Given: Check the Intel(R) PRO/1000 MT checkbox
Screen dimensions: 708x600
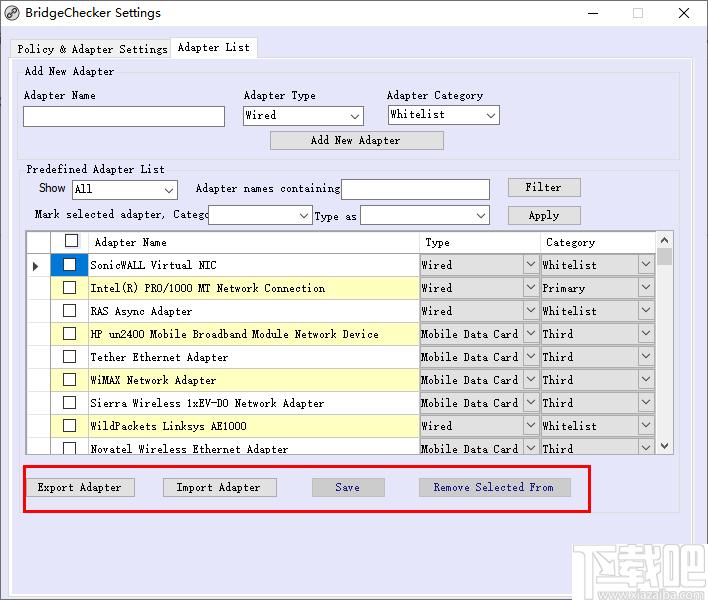Looking at the screenshot, I should pyautogui.click(x=70, y=288).
